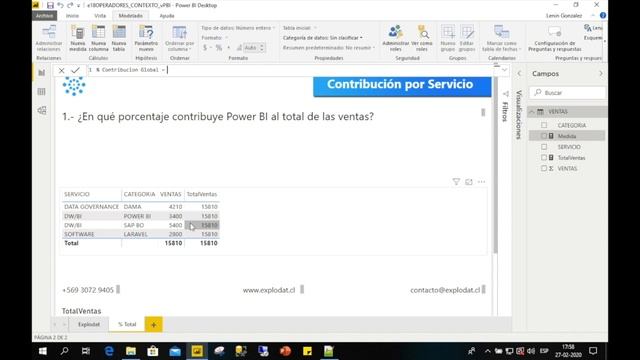This screenshot has width=640, height=360.
Task: Open the Parámetro nuevo what-if tool
Action: 146,38
